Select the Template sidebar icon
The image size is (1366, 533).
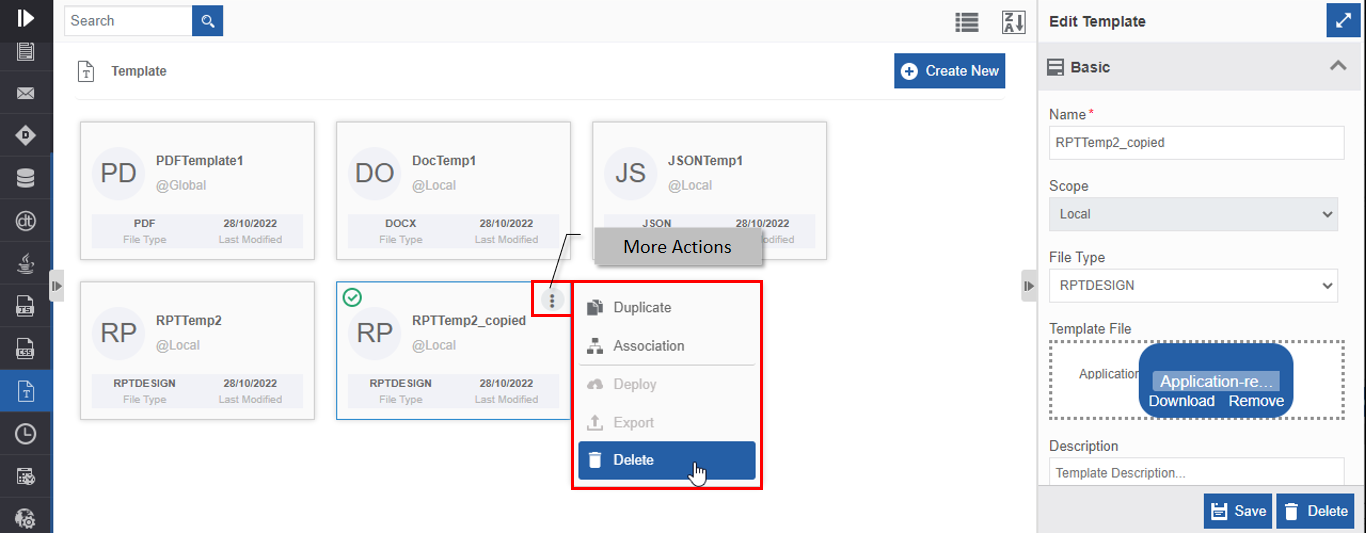(26, 391)
